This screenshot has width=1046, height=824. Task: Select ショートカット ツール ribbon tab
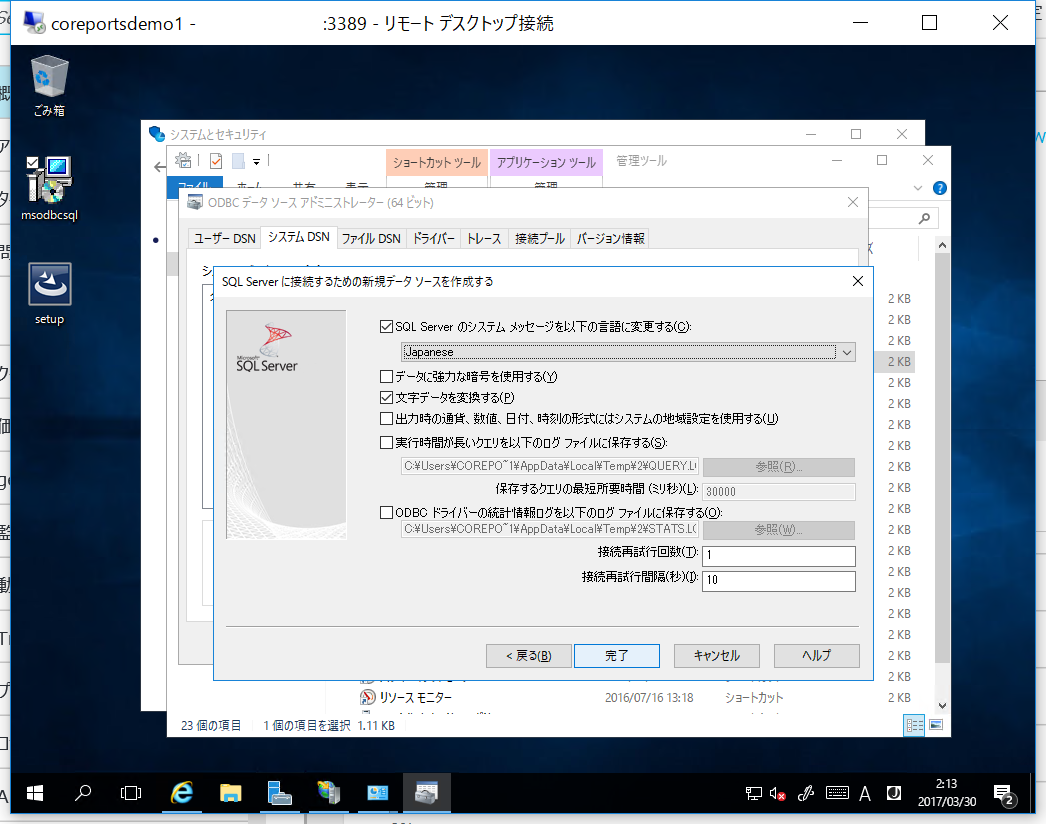point(437,162)
